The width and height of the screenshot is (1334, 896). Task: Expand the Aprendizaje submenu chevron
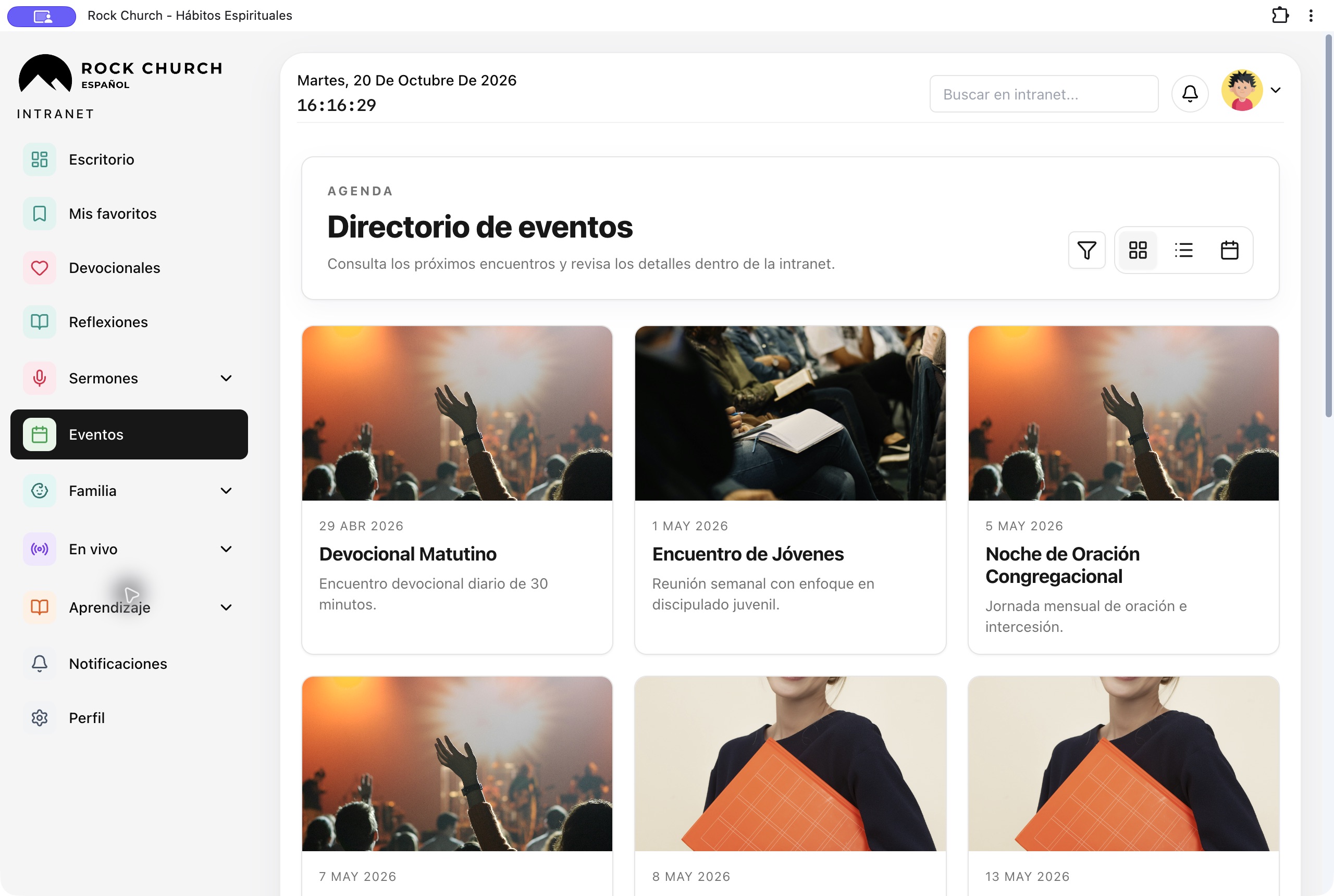(226, 607)
